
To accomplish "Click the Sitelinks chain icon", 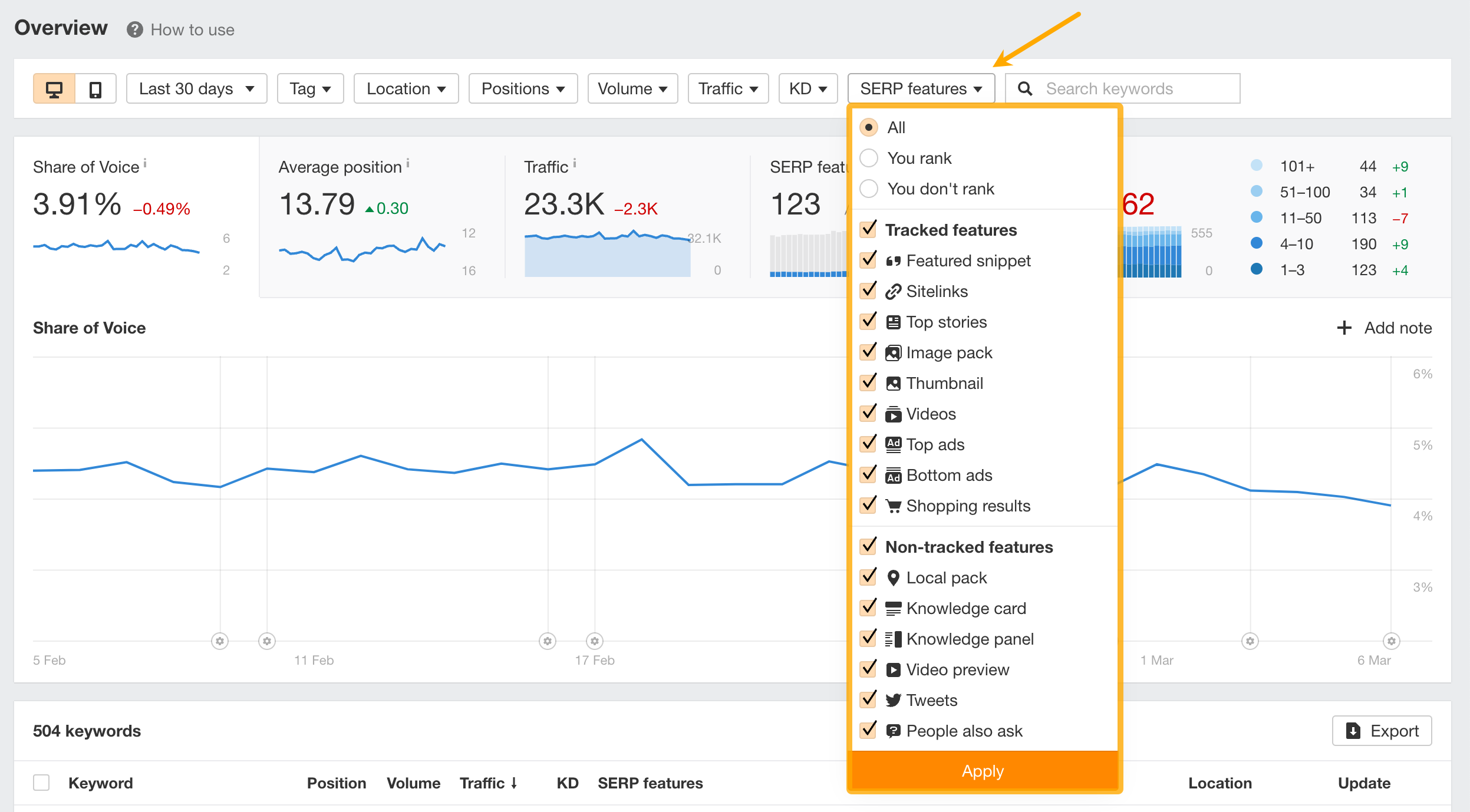I will pyautogui.click(x=894, y=292).
